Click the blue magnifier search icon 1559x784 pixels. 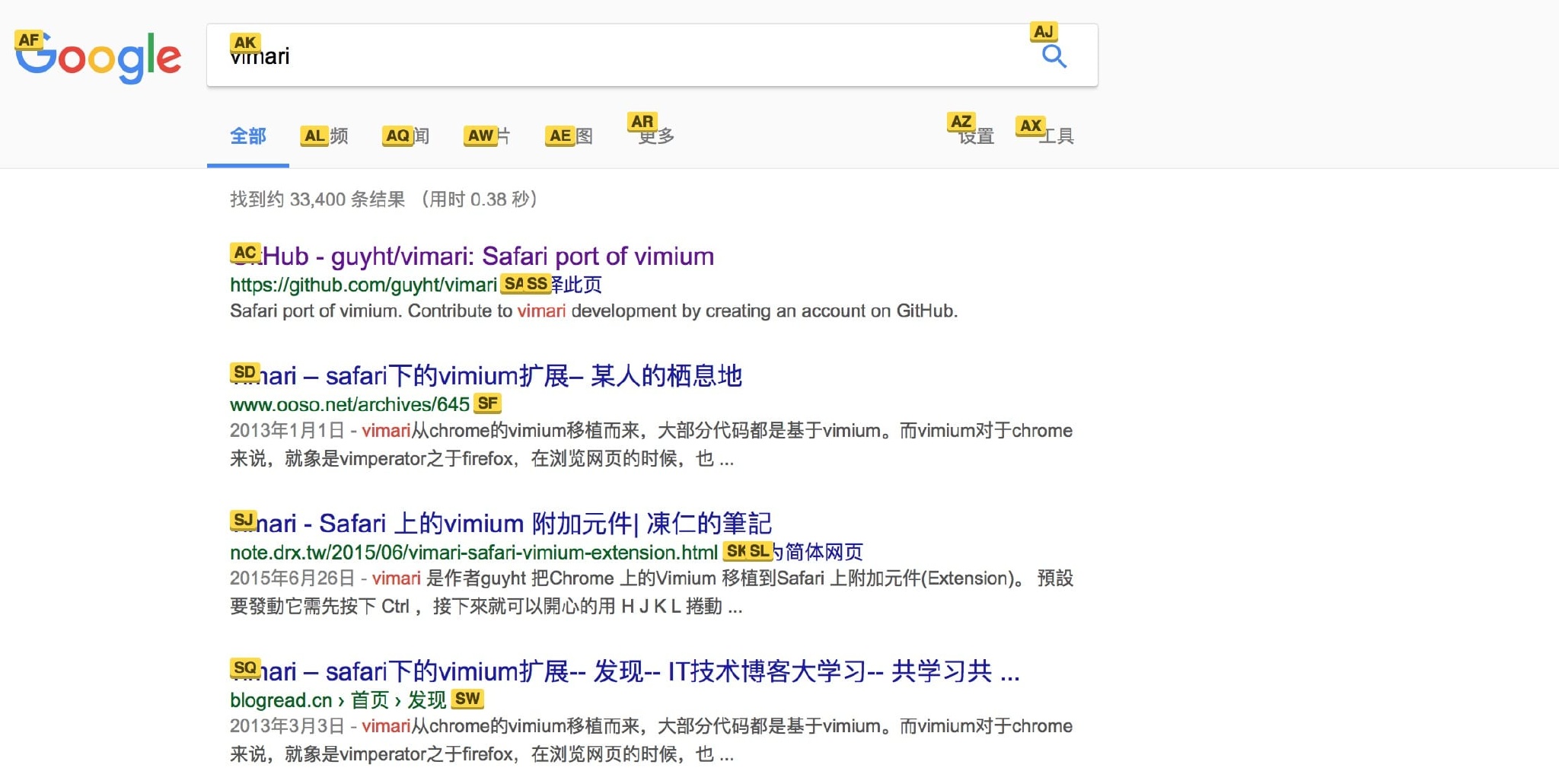1054,56
